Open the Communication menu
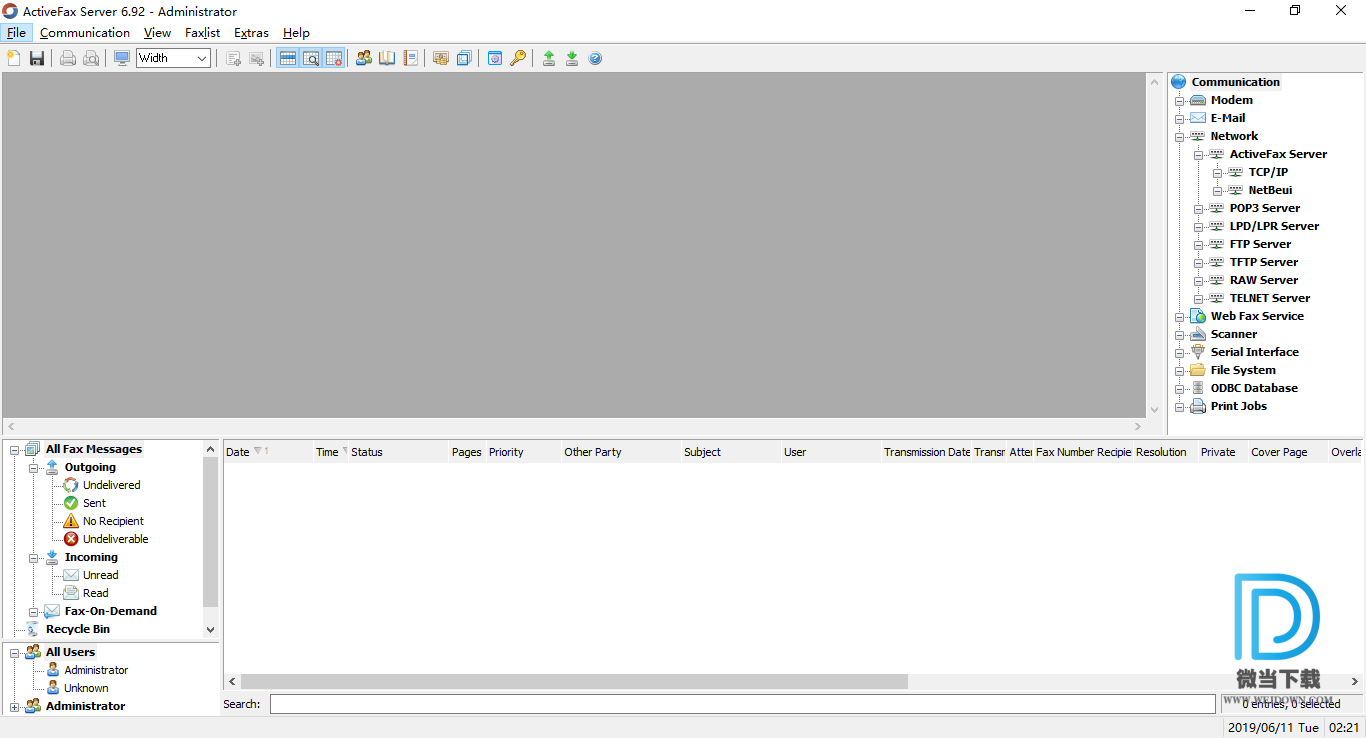The image size is (1366, 738). pyautogui.click(x=85, y=33)
